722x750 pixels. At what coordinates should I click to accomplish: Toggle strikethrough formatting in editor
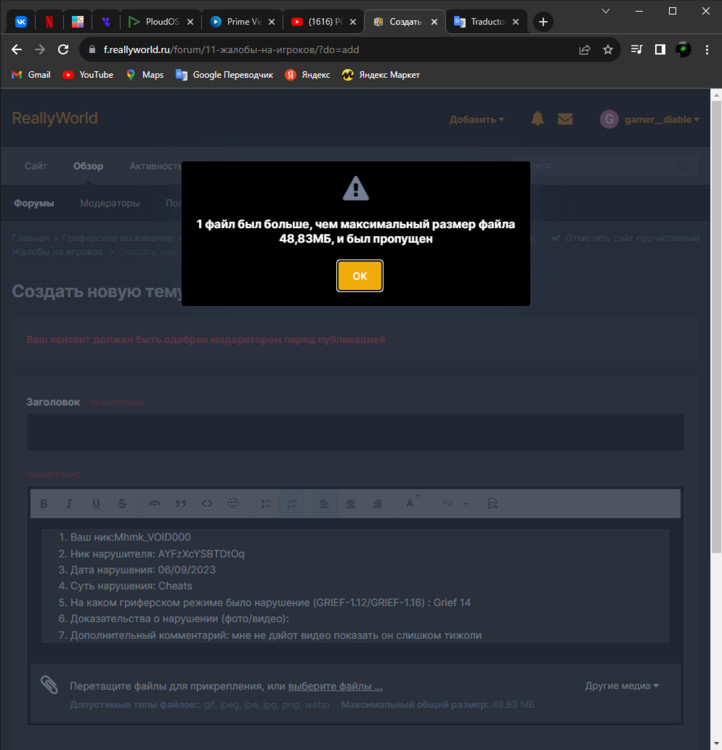(122, 504)
